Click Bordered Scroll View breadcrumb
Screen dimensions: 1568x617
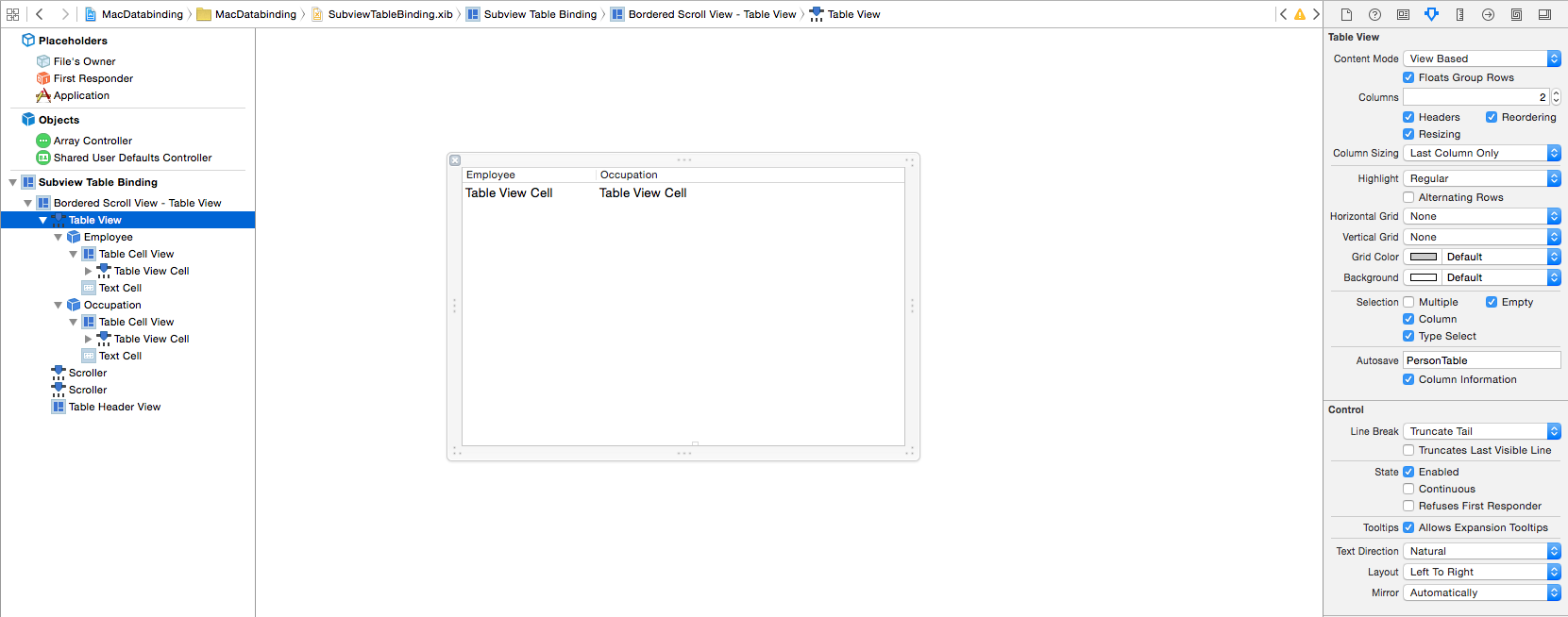pyautogui.click(x=703, y=14)
